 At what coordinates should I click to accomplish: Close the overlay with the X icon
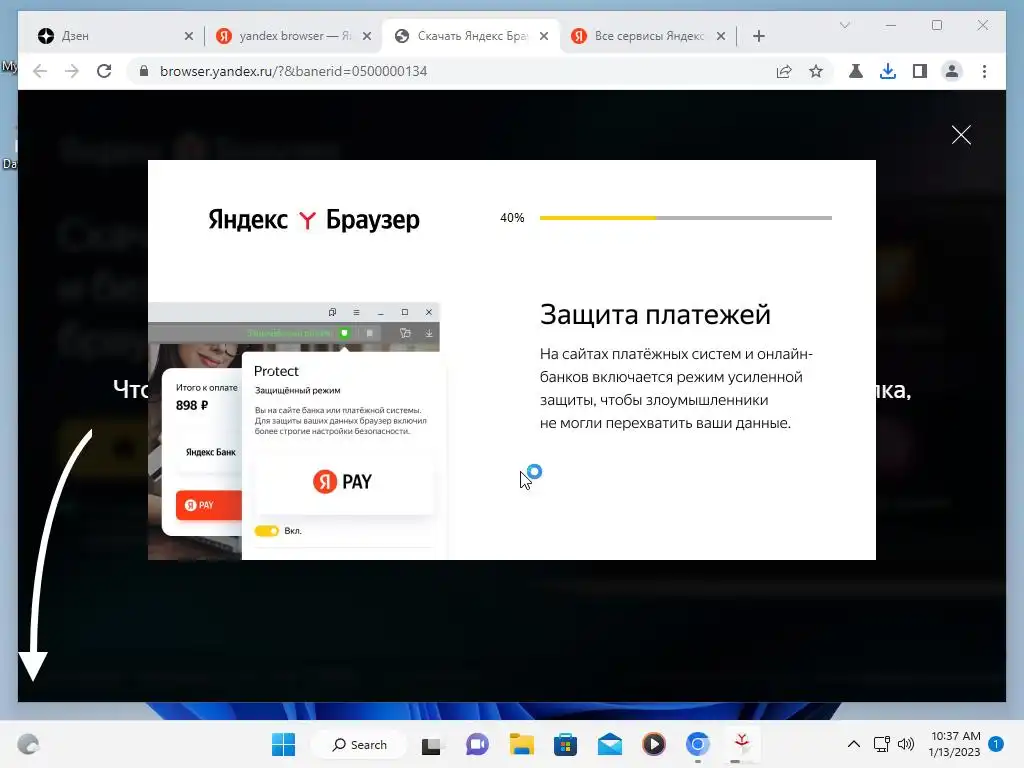pos(961,135)
